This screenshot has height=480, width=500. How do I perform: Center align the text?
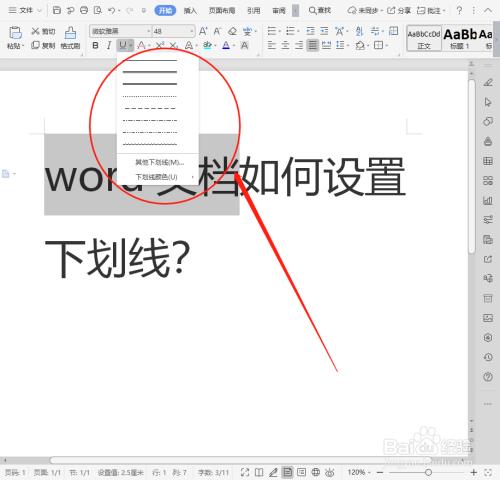point(285,45)
